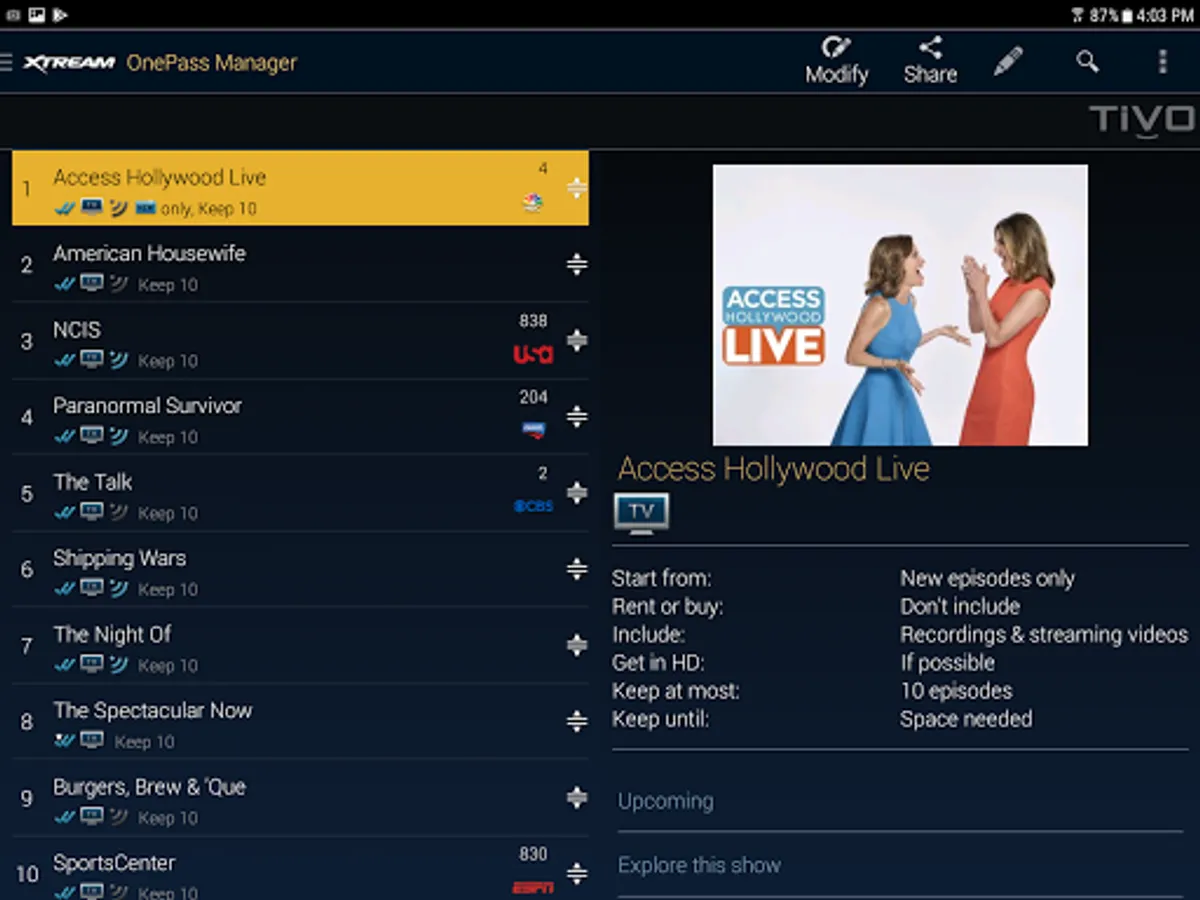Tap the USA network logo on NCIS row
The width and height of the screenshot is (1200, 900).
tap(533, 354)
